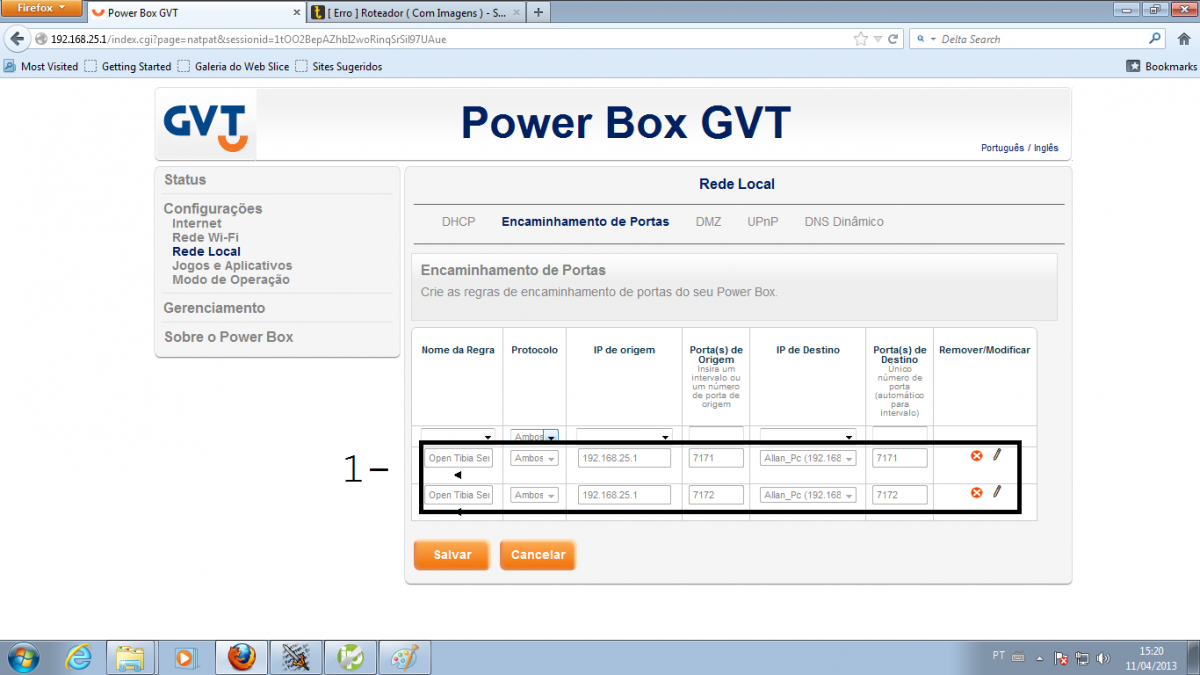Expand the new rule IP de origem dropdown
Screen dimensions: 1200x675
(625, 436)
